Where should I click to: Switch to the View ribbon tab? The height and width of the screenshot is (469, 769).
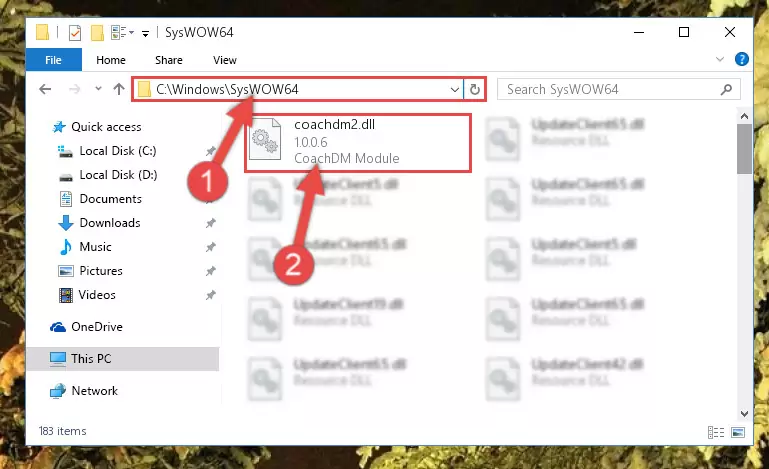(225, 60)
